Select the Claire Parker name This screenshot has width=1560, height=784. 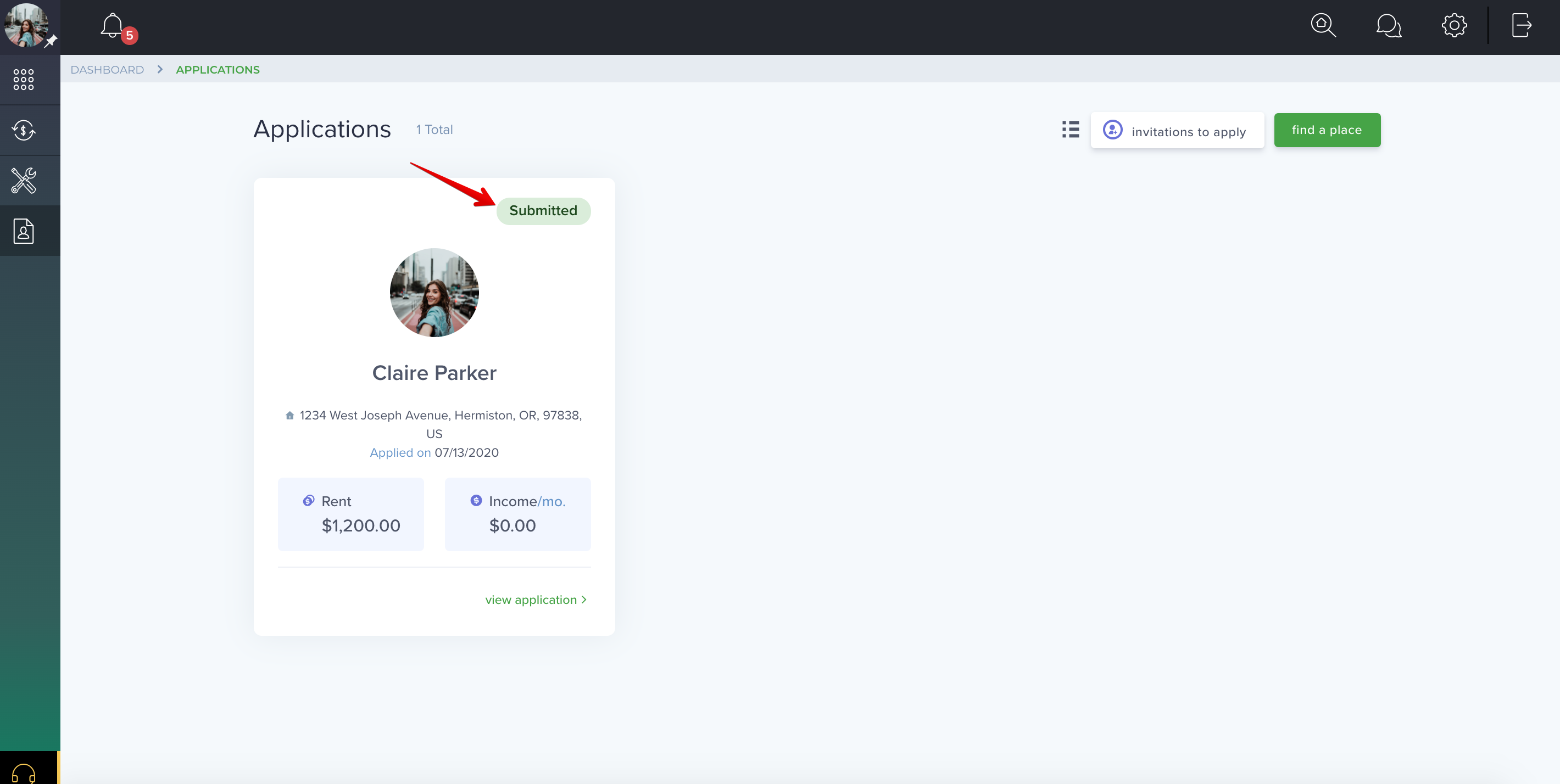coord(434,373)
